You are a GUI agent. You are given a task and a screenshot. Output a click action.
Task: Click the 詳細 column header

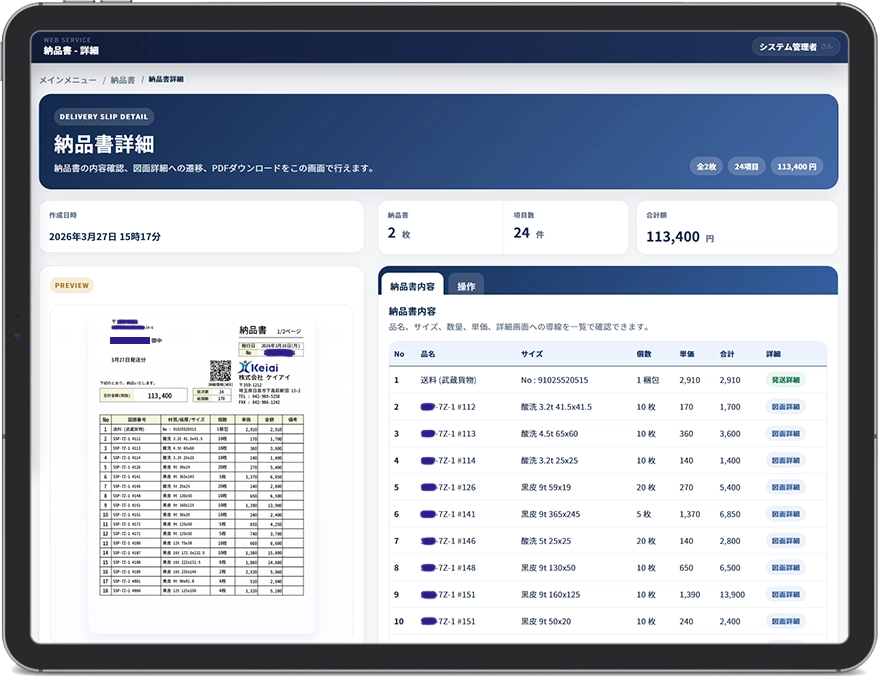point(773,354)
